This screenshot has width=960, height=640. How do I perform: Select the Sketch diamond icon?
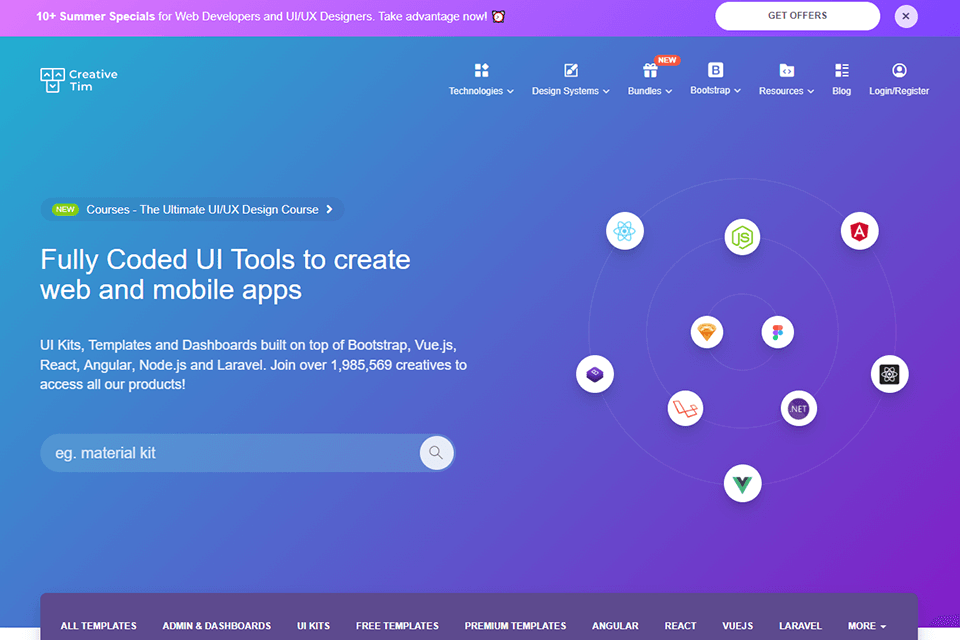[x=707, y=332]
